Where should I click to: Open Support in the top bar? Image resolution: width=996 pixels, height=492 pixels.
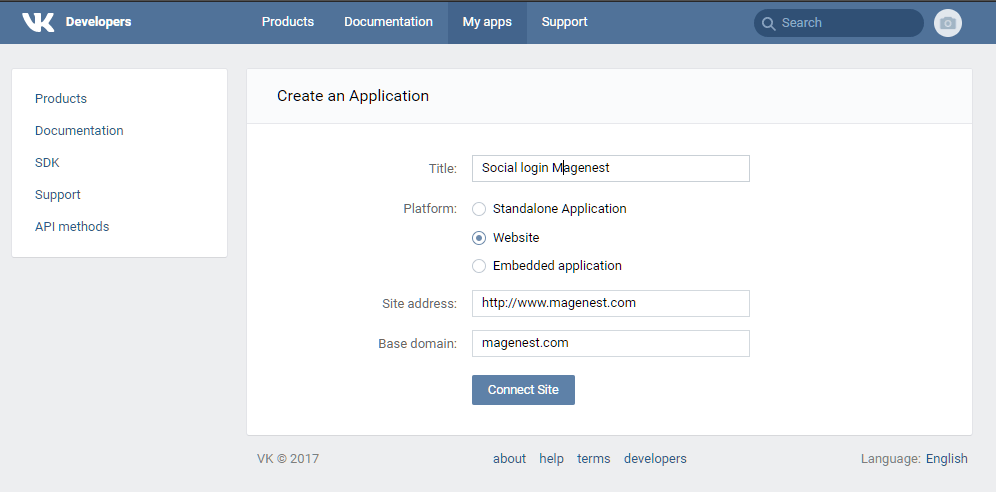tap(564, 22)
